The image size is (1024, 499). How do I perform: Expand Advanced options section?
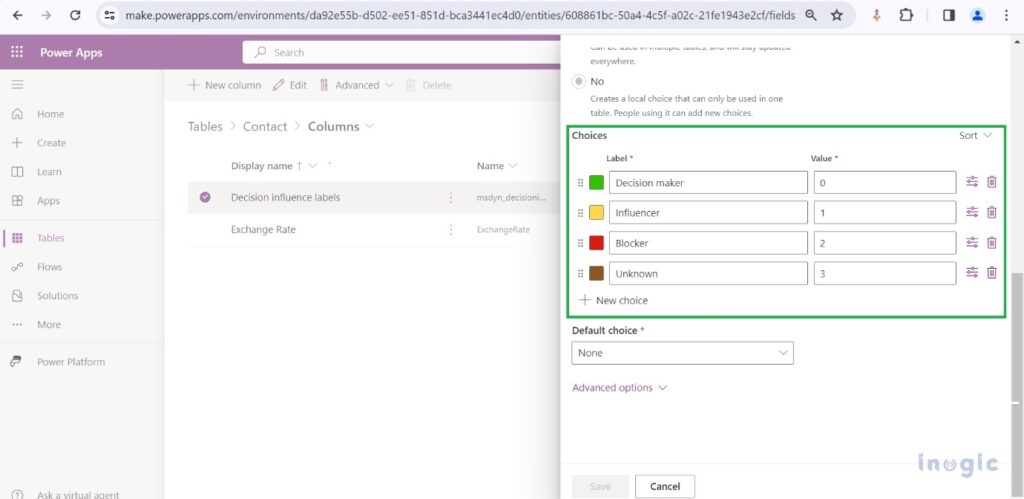pos(619,388)
